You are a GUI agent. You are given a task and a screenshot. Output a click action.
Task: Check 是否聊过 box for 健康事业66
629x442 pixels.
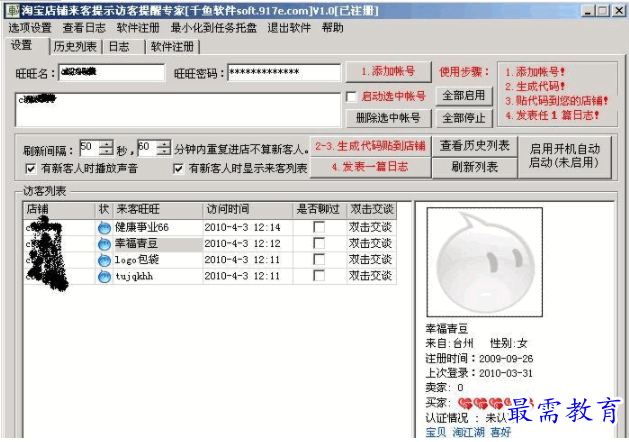(x=319, y=227)
